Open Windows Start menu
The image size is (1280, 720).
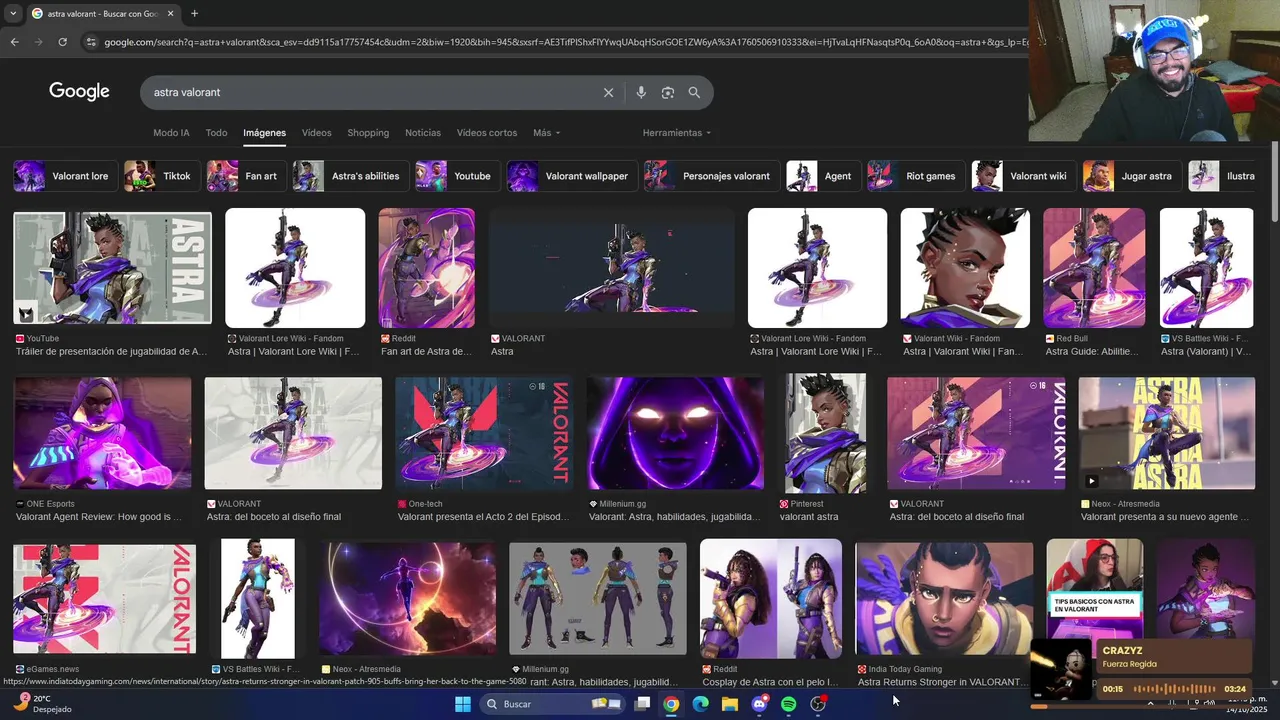click(463, 704)
